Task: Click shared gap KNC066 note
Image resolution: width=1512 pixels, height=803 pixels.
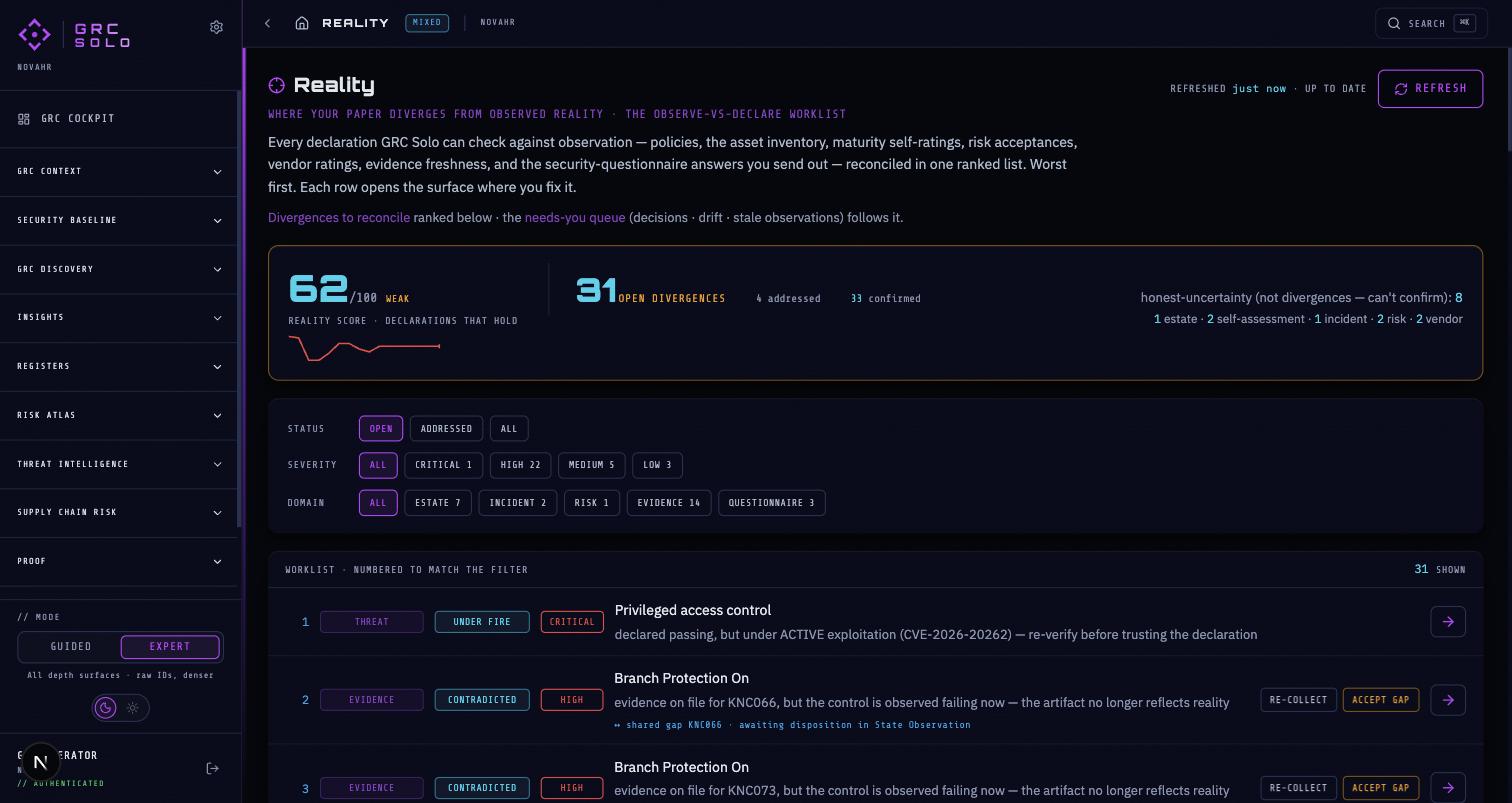Action: [792, 725]
